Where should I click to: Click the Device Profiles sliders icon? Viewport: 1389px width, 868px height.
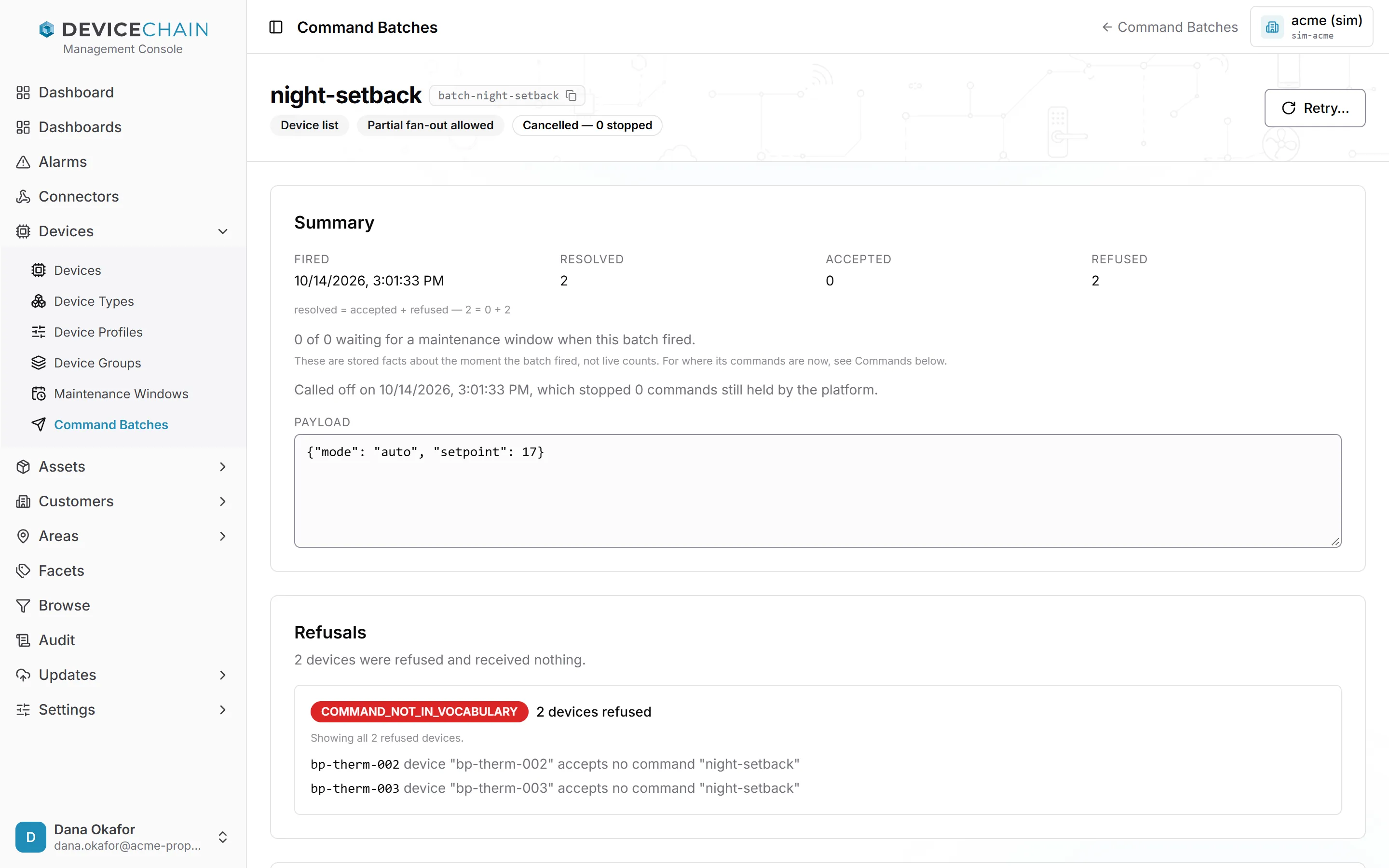point(39,332)
